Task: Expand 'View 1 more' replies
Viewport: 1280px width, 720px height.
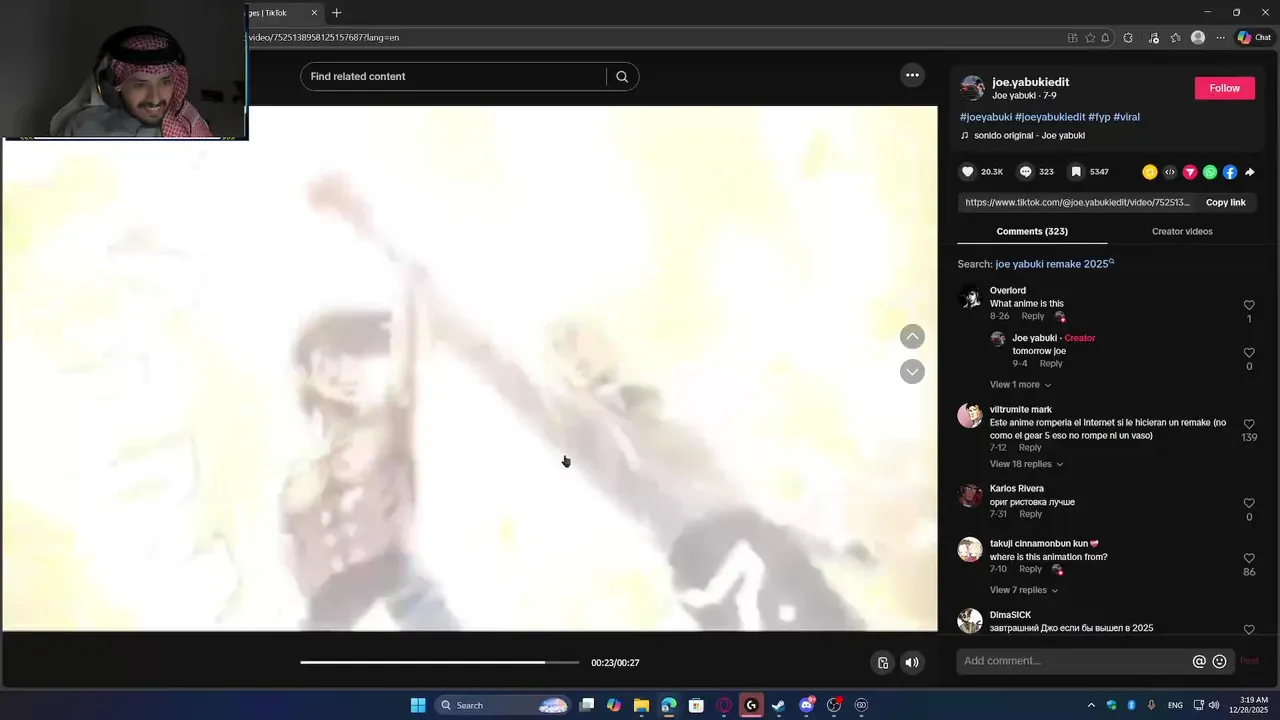Action: [x=1020, y=385]
